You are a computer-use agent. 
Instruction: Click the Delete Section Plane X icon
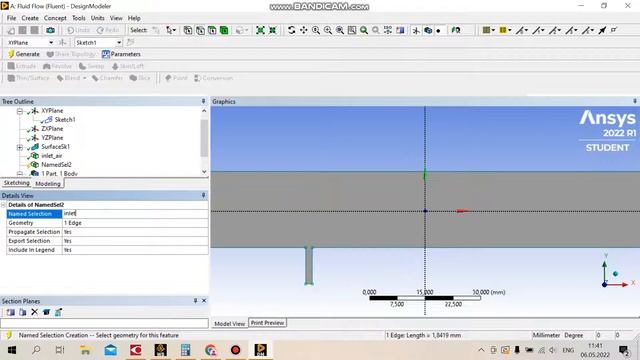click(x=35, y=312)
